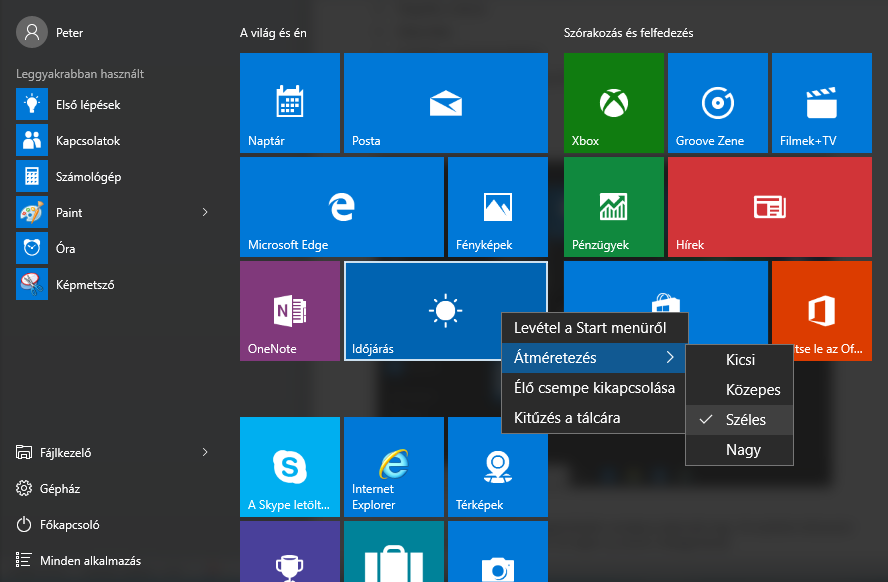Choose the Közepes tile size
The image size is (888, 582).
click(x=740, y=390)
